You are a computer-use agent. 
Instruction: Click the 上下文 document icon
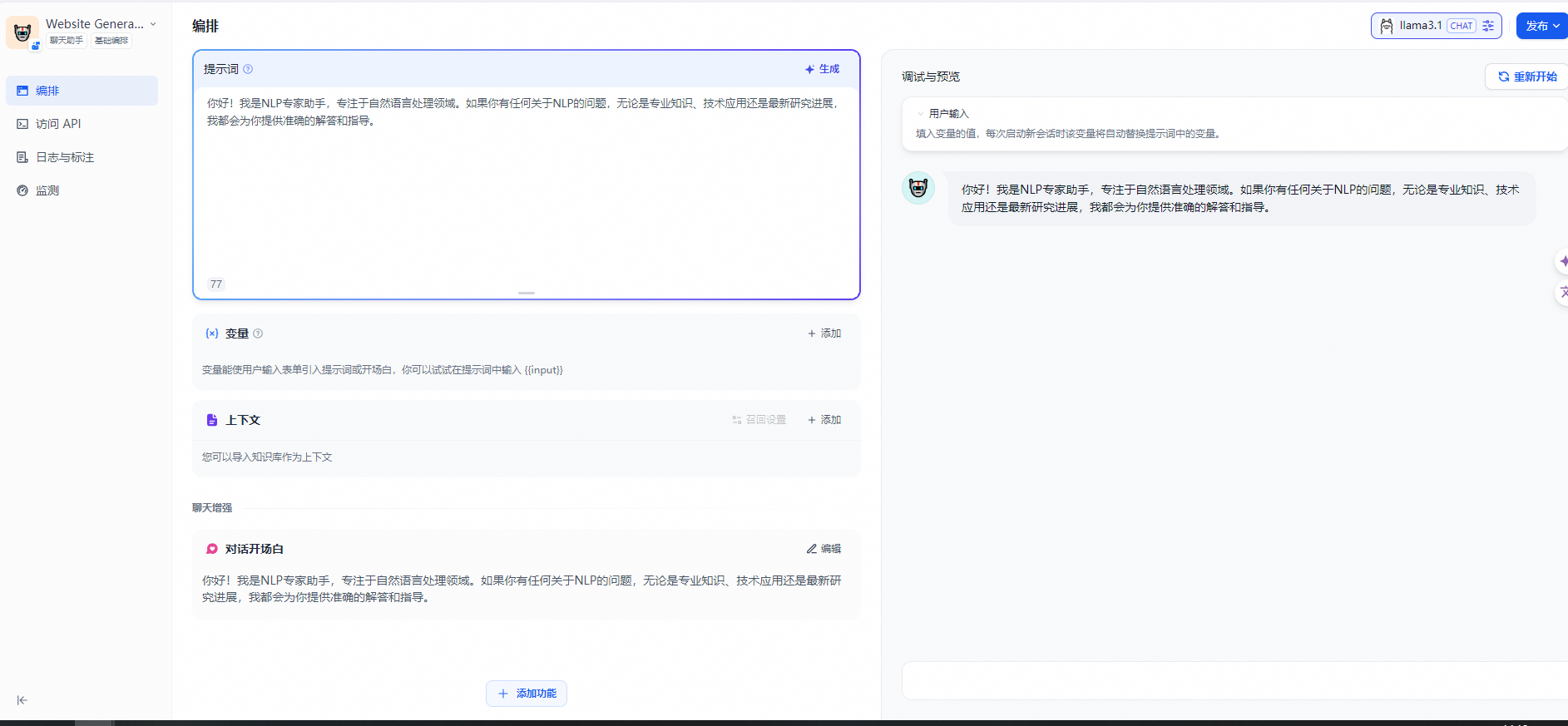[212, 420]
